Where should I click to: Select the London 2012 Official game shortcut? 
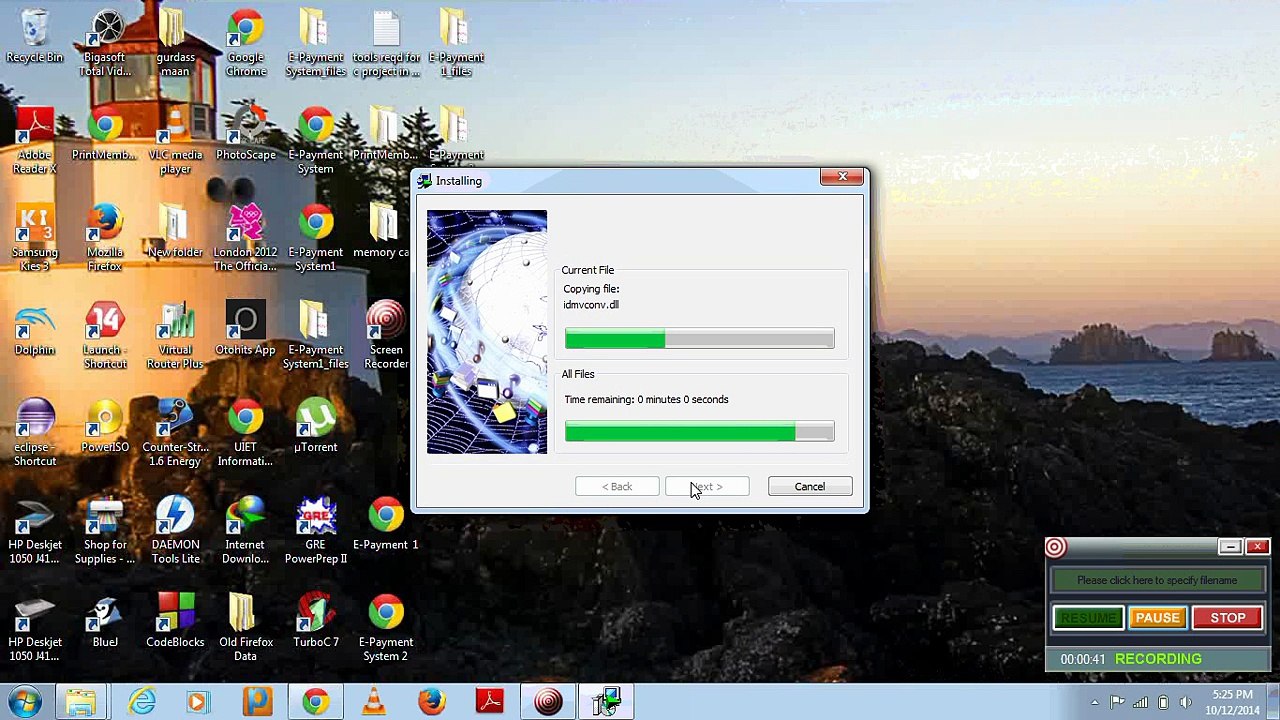click(x=245, y=238)
